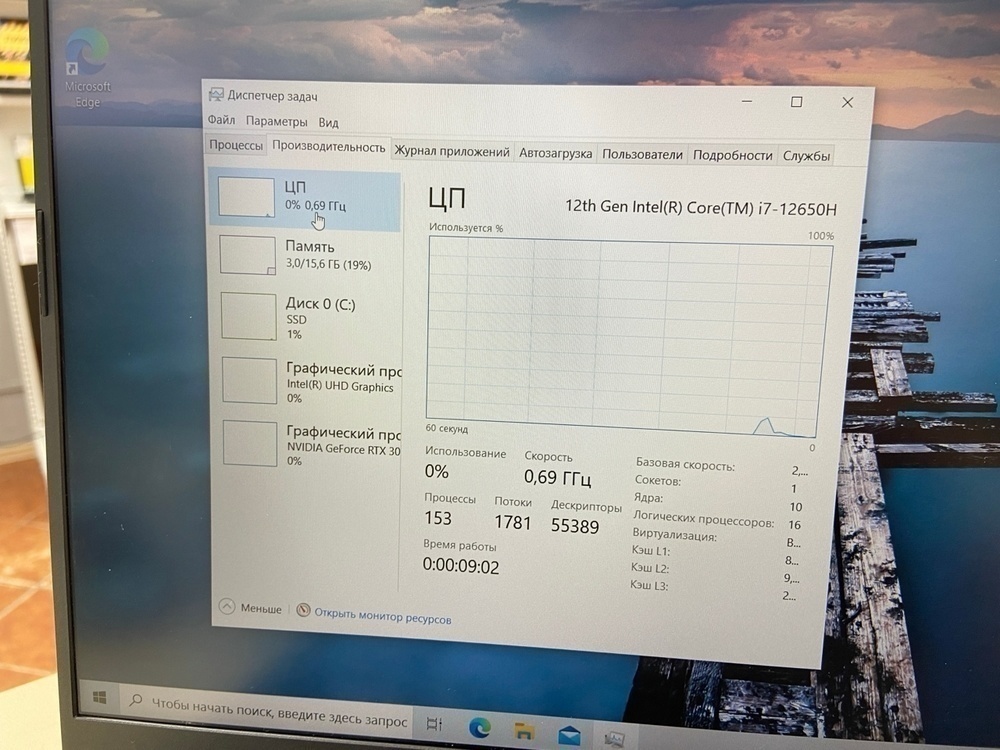Maximize the Task Manager window
1000x750 pixels.
pos(797,102)
